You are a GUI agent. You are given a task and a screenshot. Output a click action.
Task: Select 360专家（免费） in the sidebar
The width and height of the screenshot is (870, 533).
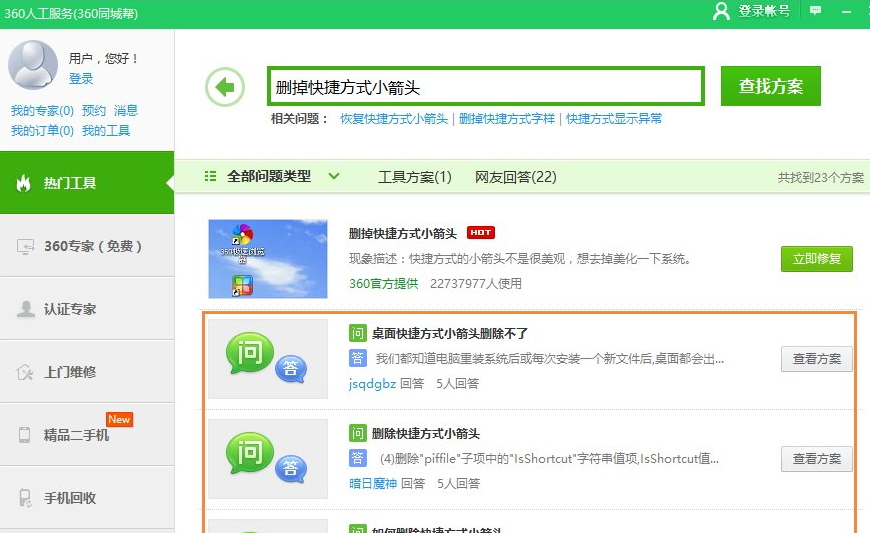pyautogui.click(x=87, y=246)
